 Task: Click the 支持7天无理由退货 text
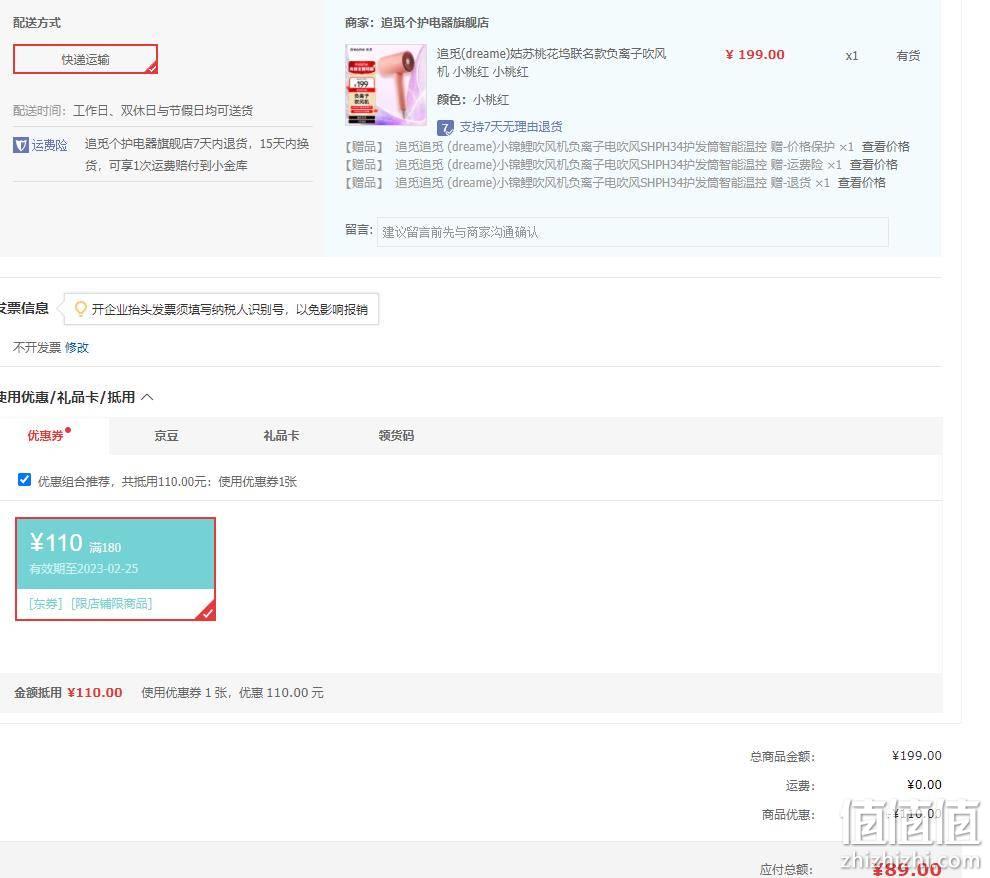click(x=511, y=127)
